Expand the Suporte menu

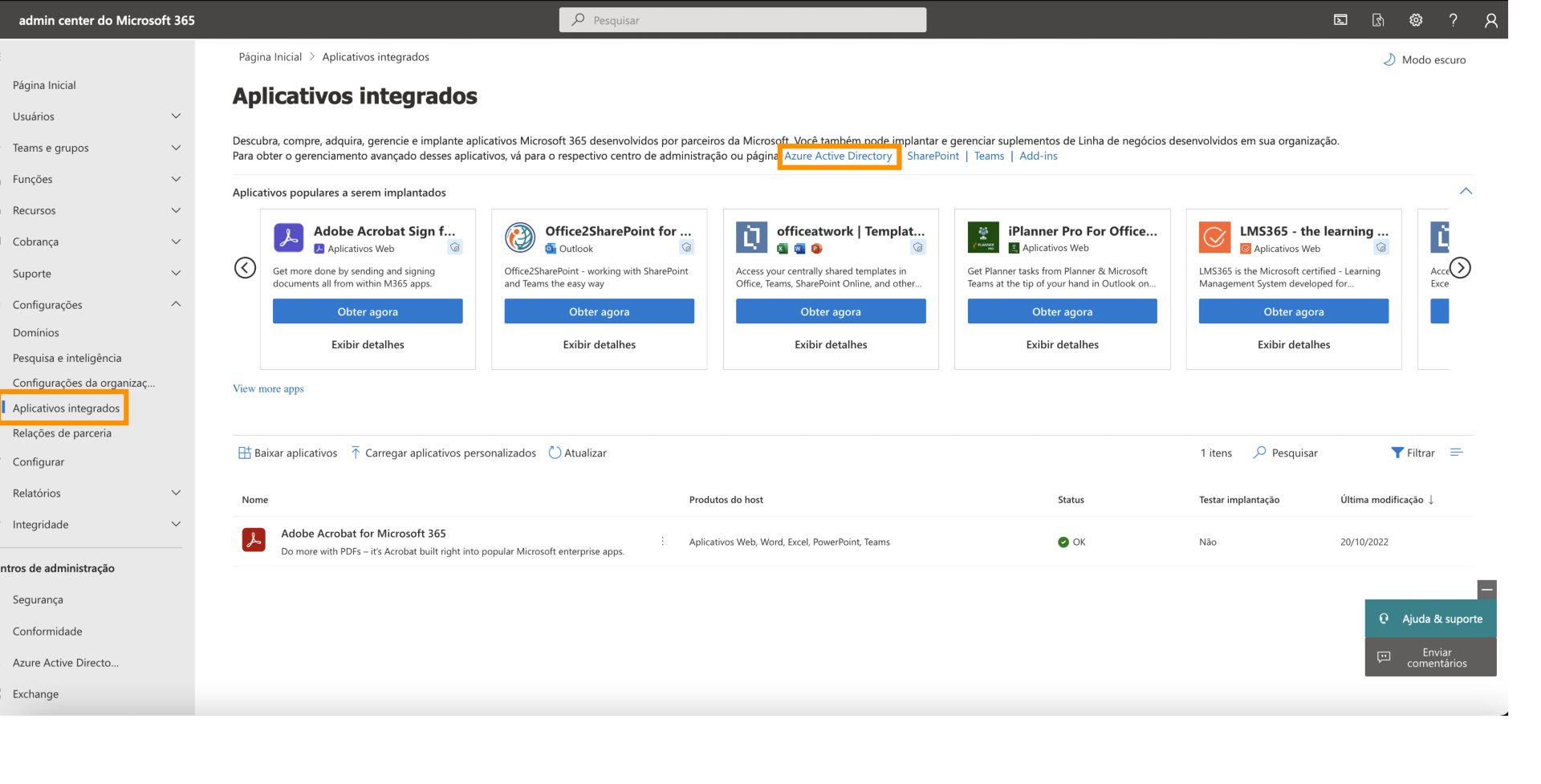[x=176, y=273]
